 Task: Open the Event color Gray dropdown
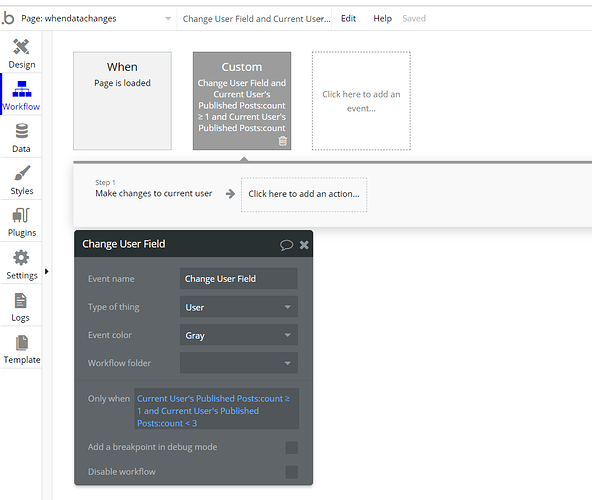click(x=239, y=335)
